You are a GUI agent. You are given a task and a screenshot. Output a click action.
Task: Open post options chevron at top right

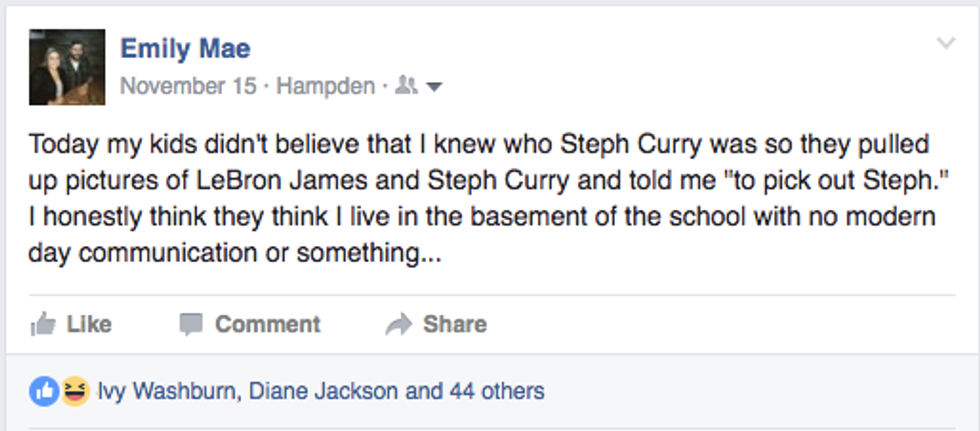[x=945, y=43]
